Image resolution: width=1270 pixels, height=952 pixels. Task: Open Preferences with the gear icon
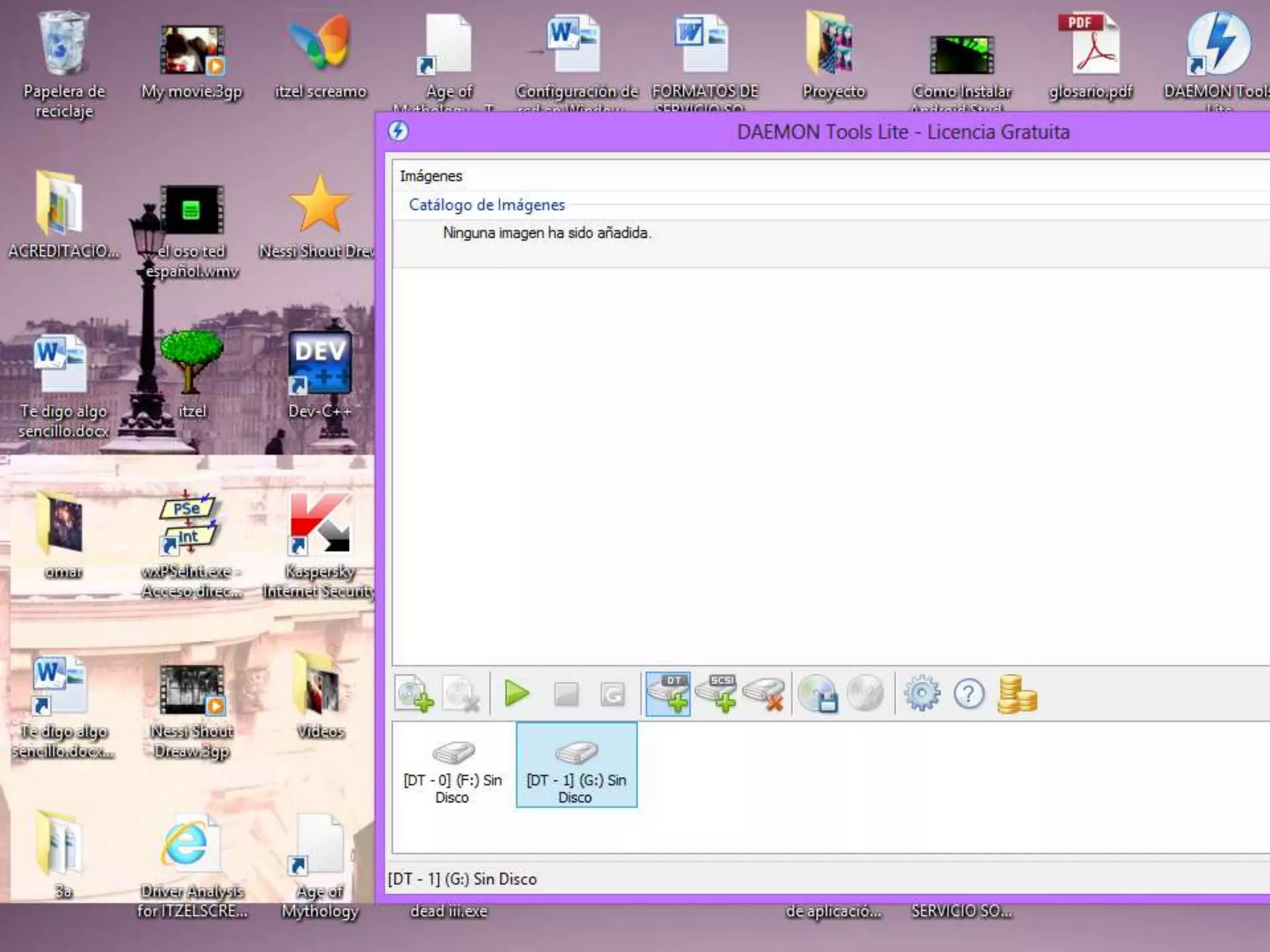[x=921, y=694]
